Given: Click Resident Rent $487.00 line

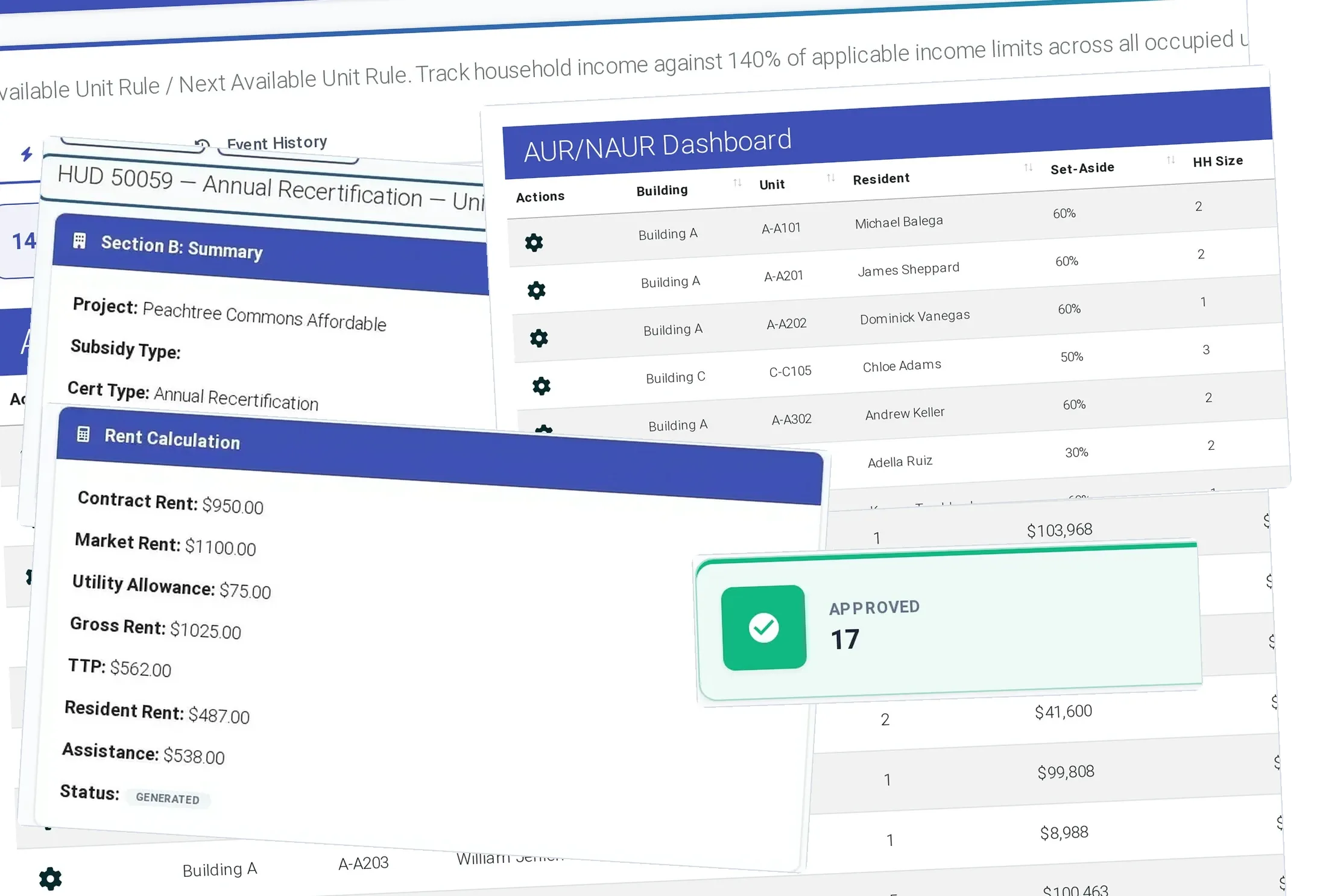Looking at the screenshot, I should tap(157, 712).
